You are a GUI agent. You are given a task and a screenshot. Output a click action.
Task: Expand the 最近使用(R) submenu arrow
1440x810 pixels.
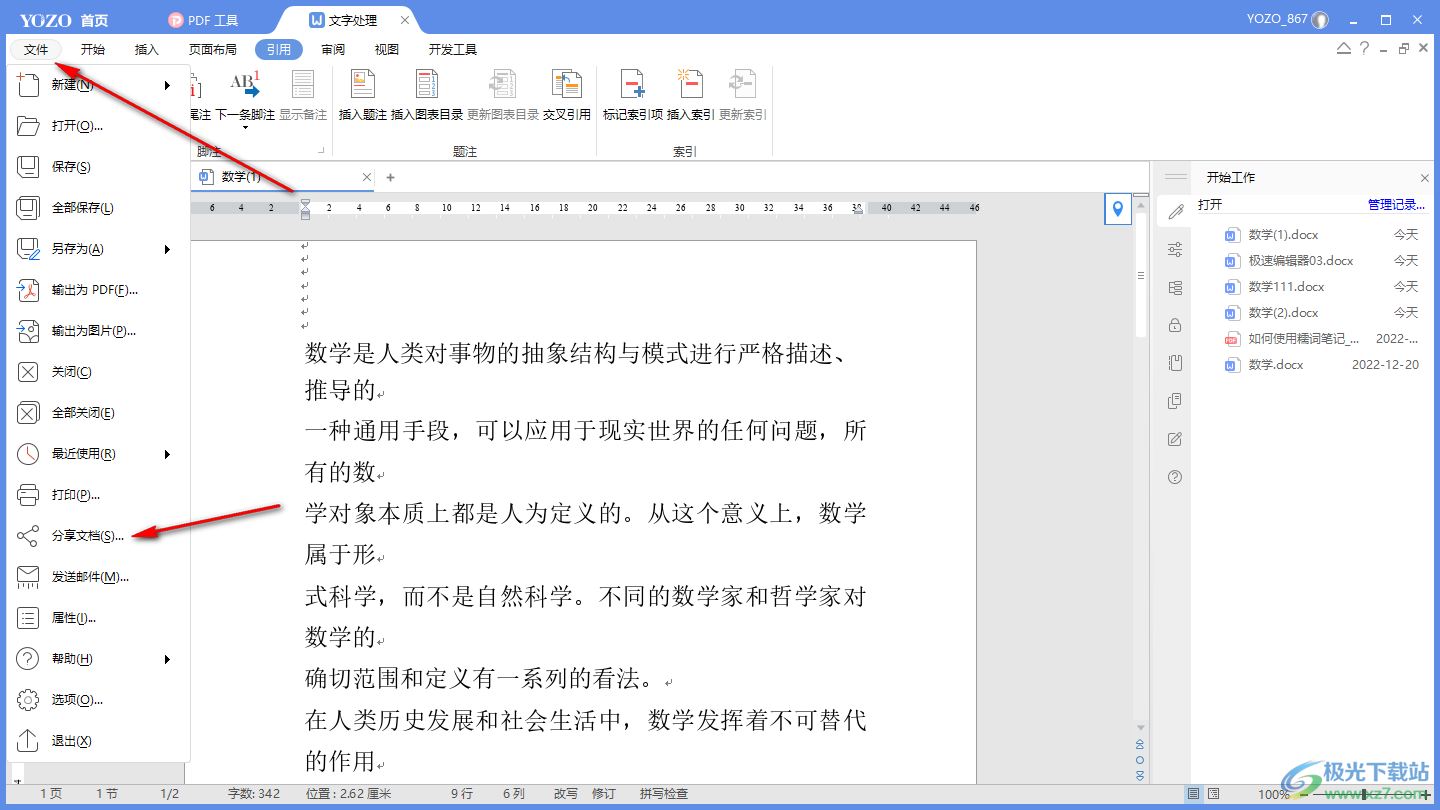coord(168,454)
